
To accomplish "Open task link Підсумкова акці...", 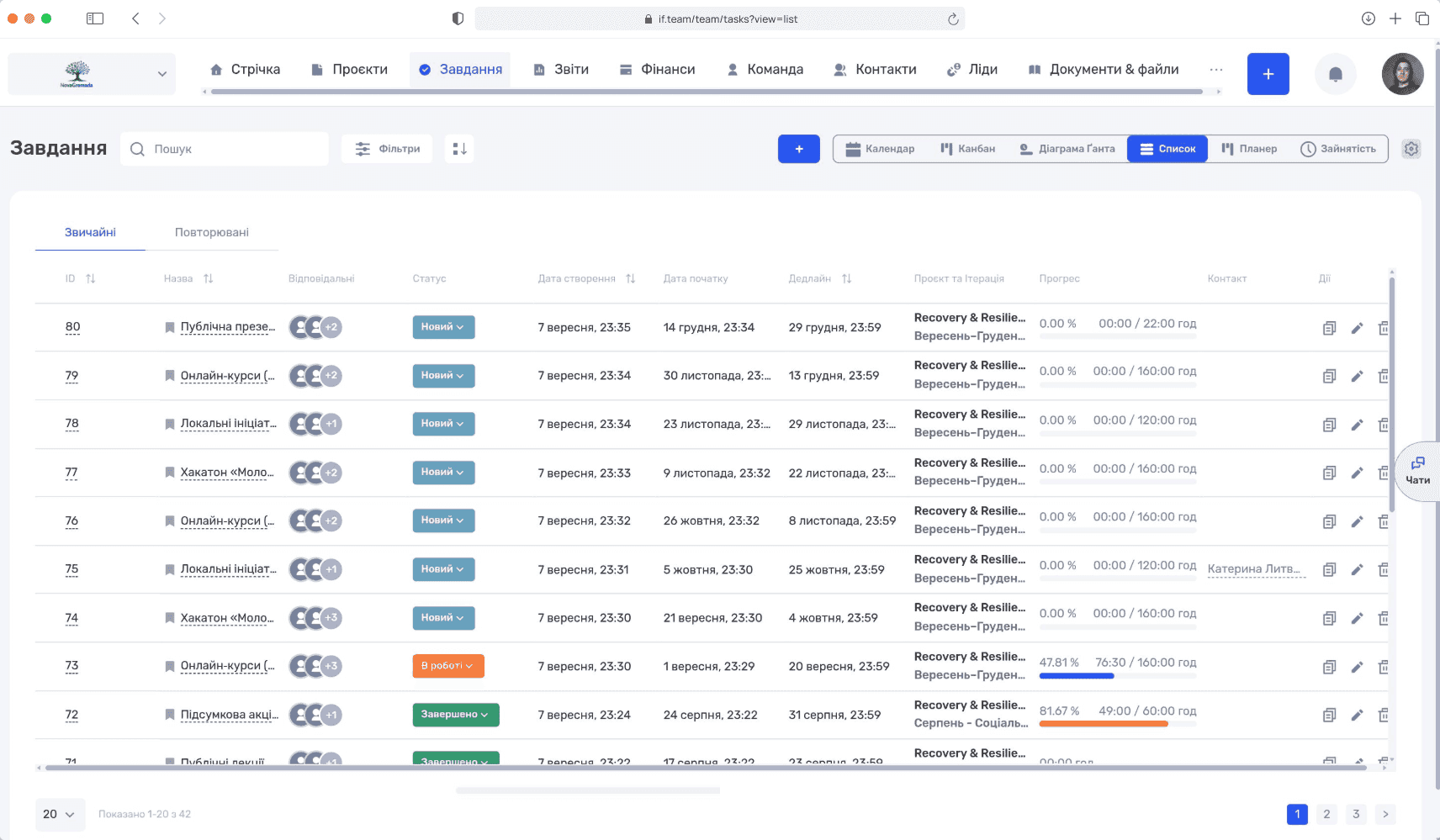I will 228,715.
